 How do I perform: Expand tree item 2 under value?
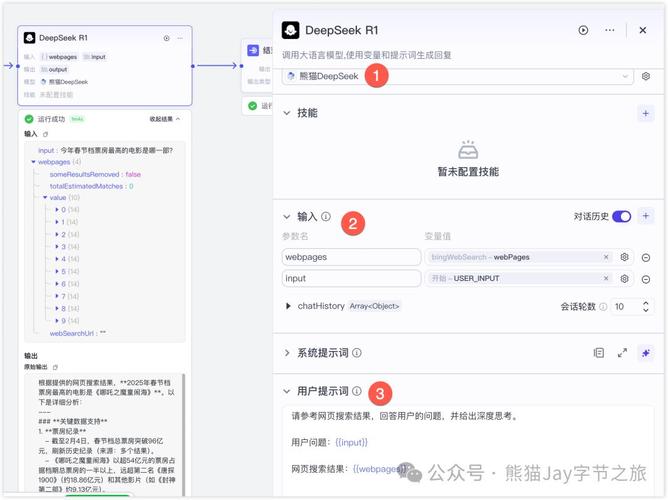click(x=57, y=234)
